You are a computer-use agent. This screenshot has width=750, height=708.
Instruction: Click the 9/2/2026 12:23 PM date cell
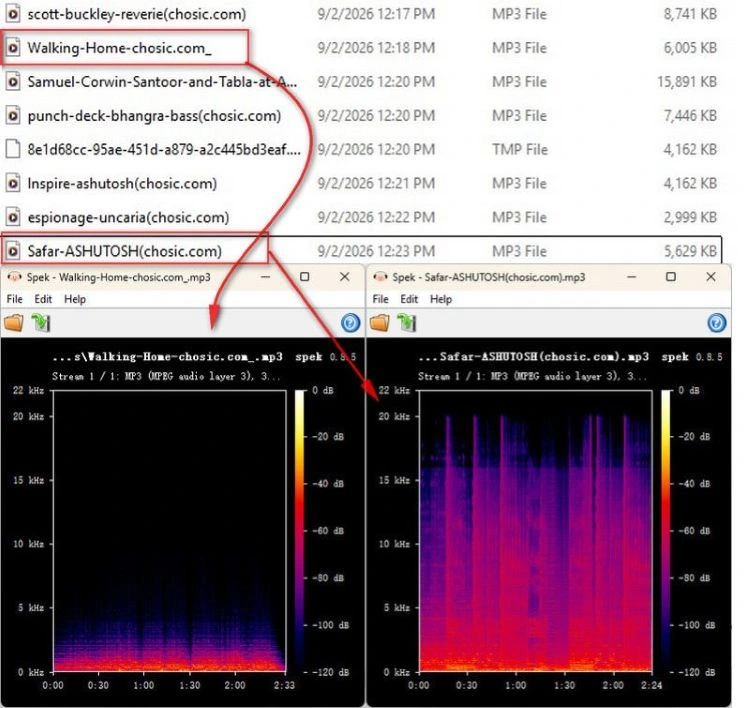[x=376, y=251]
